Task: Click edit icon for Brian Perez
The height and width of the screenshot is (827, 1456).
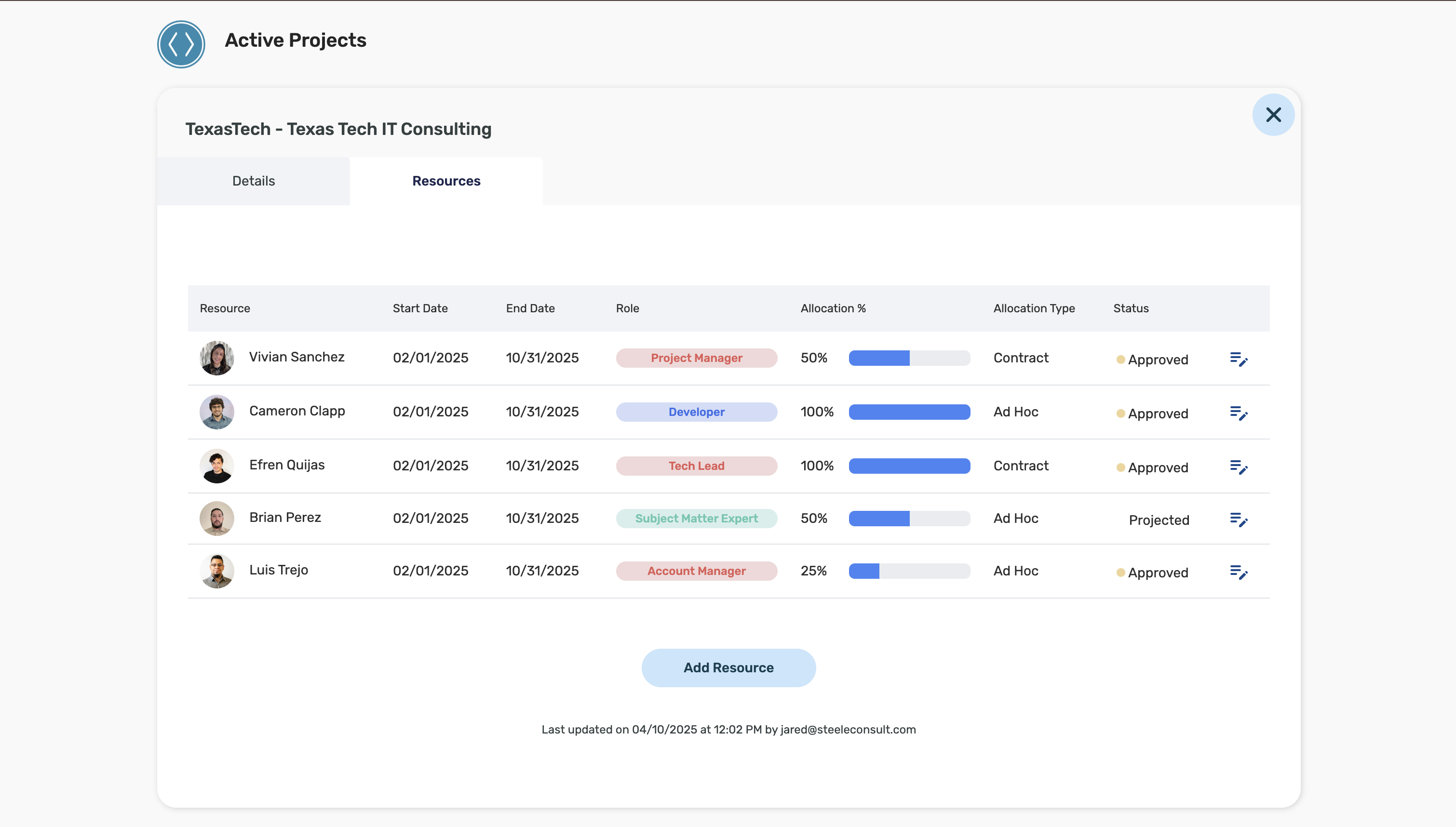Action: [1239, 520]
